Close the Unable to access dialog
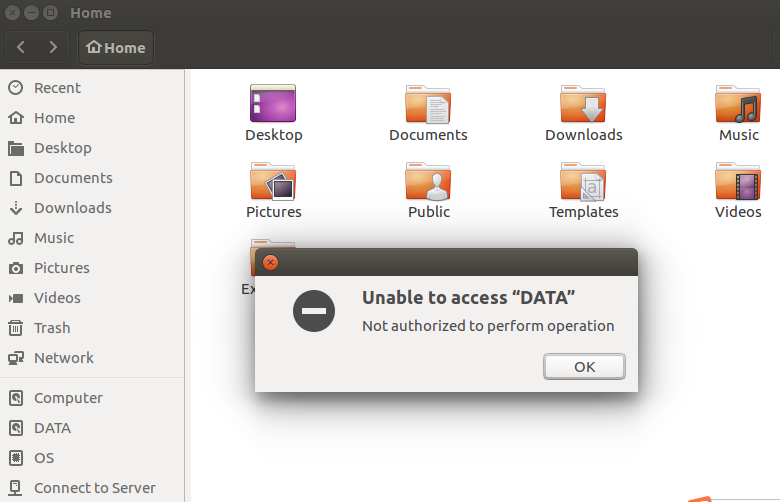780x502 pixels. (269, 263)
